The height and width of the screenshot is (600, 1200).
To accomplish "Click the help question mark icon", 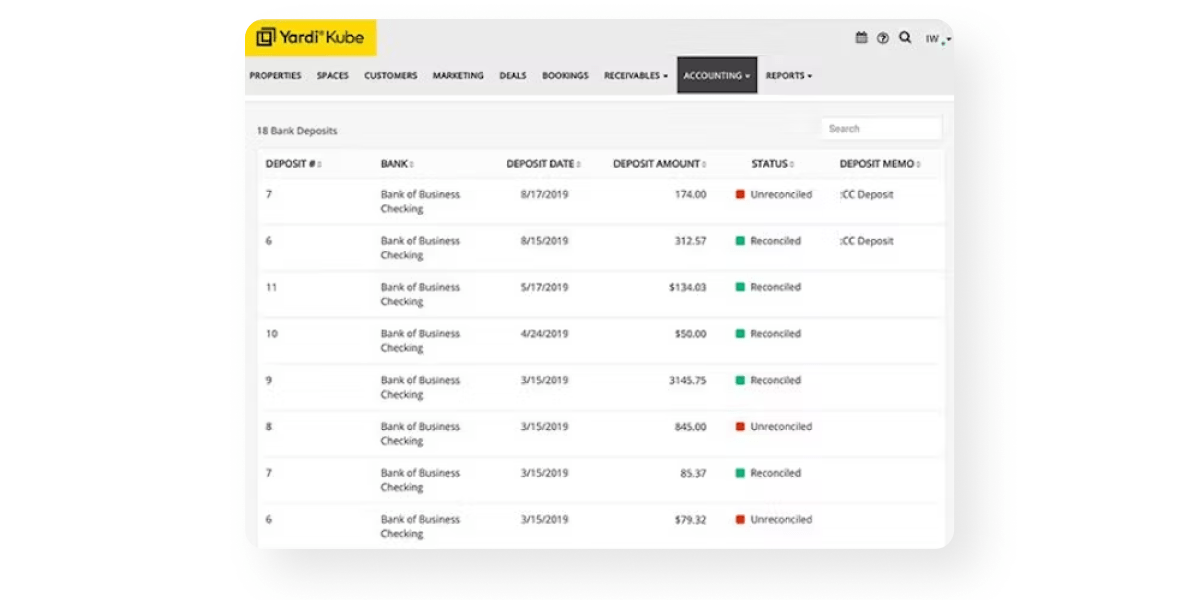I will pos(883,38).
